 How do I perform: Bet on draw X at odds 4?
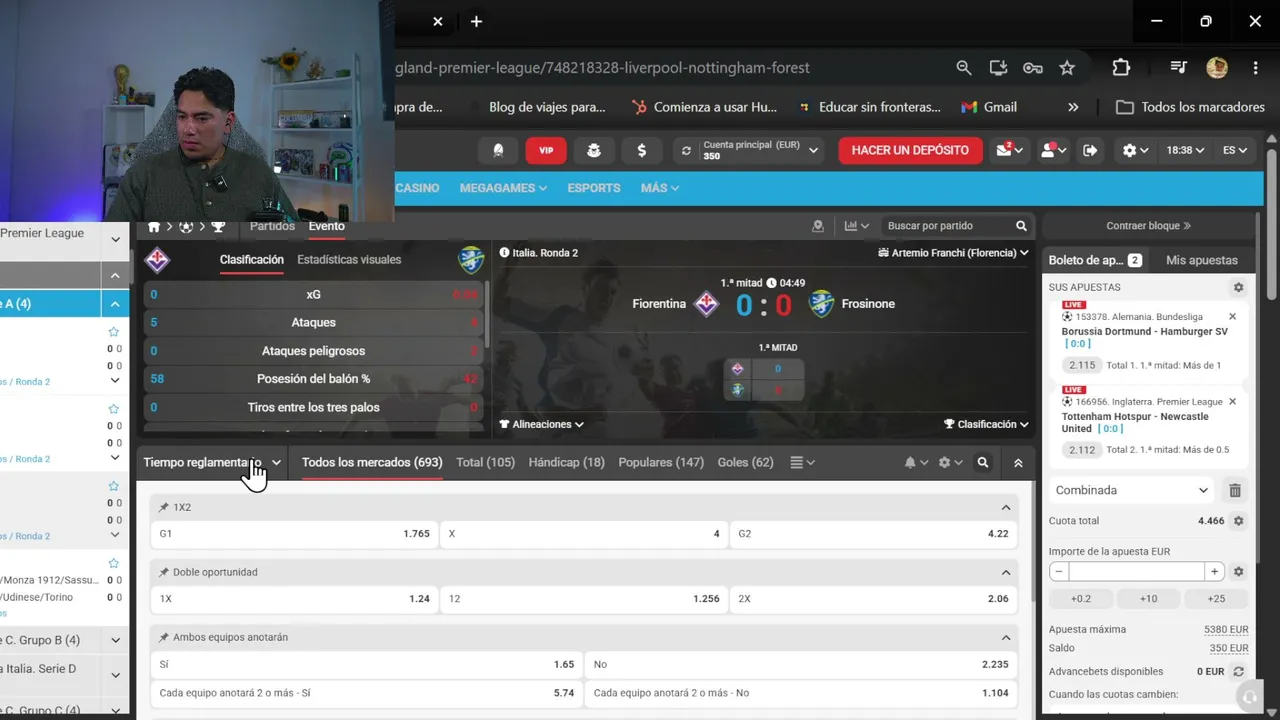click(584, 534)
